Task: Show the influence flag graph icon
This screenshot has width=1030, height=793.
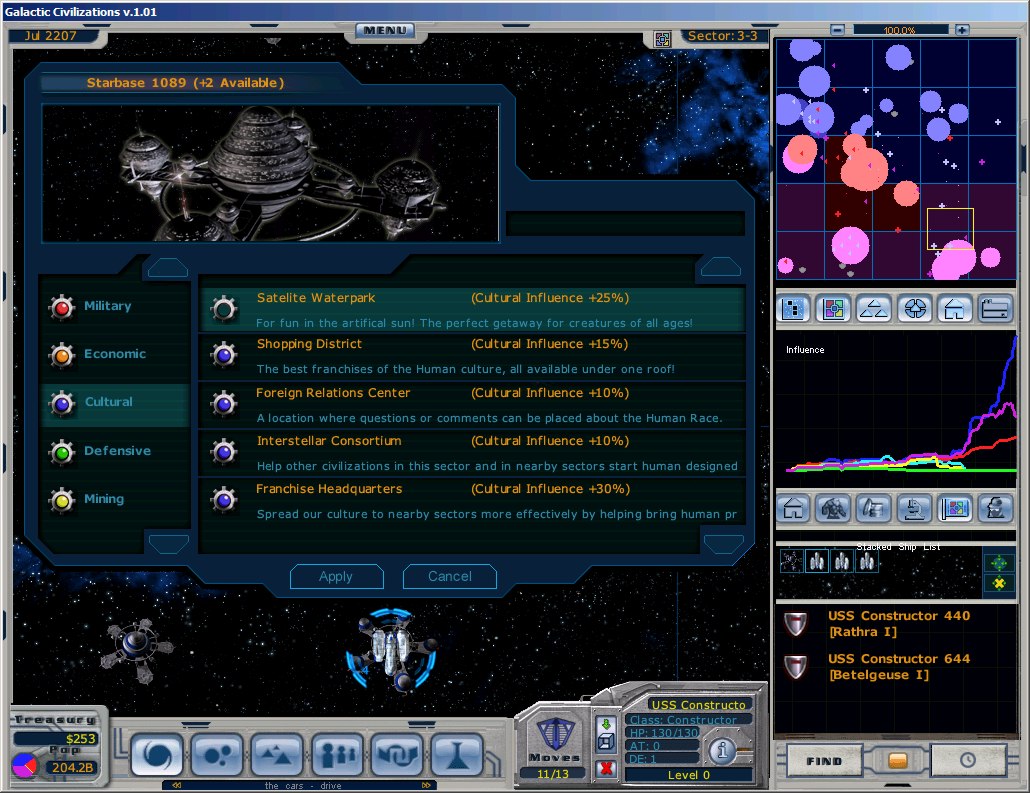Action: pyautogui.click(x=954, y=508)
